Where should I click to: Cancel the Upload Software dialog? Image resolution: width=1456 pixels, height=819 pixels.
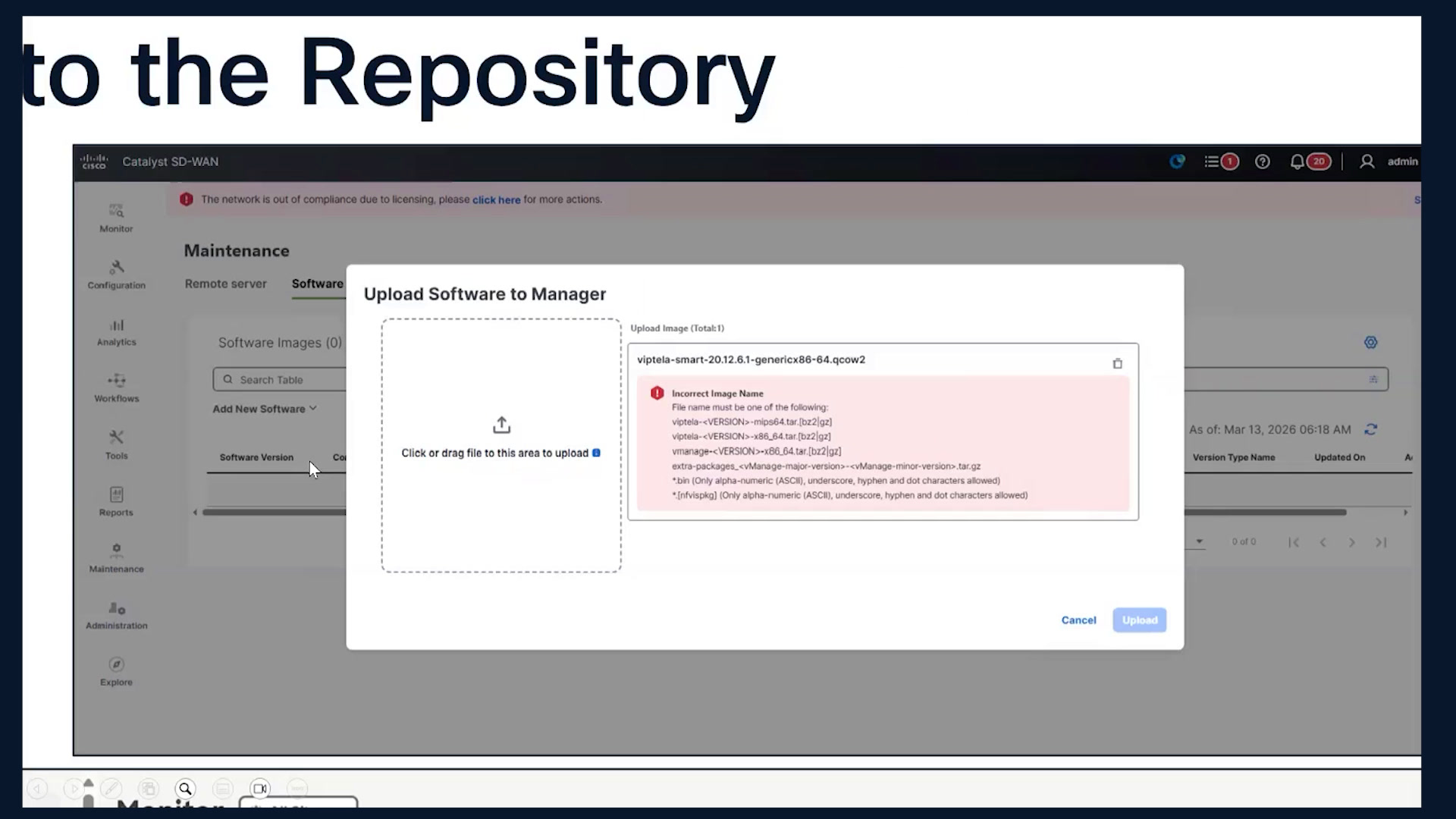(x=1078, y=620)
